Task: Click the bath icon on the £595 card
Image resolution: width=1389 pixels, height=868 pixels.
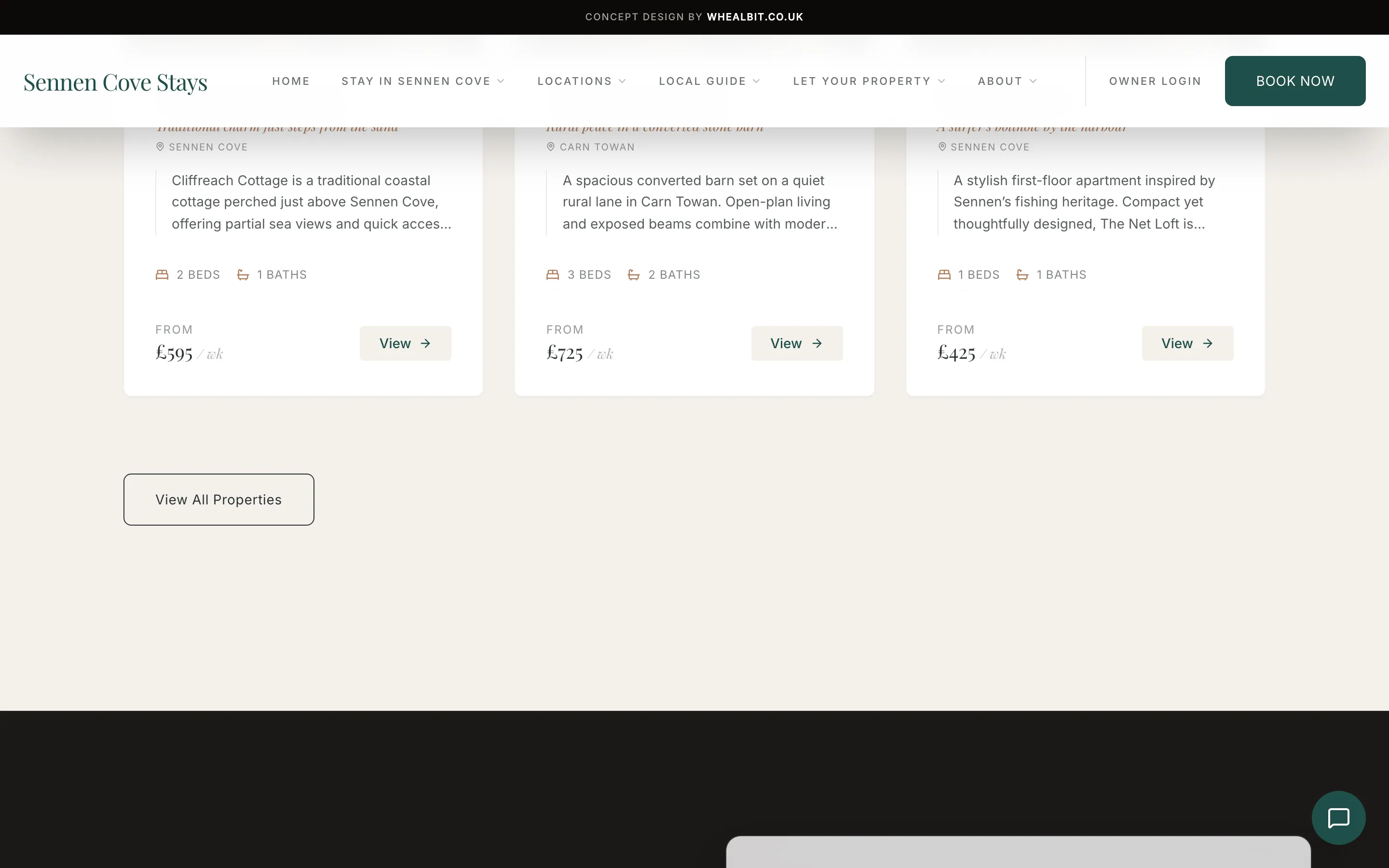Action: coord(243,275)
